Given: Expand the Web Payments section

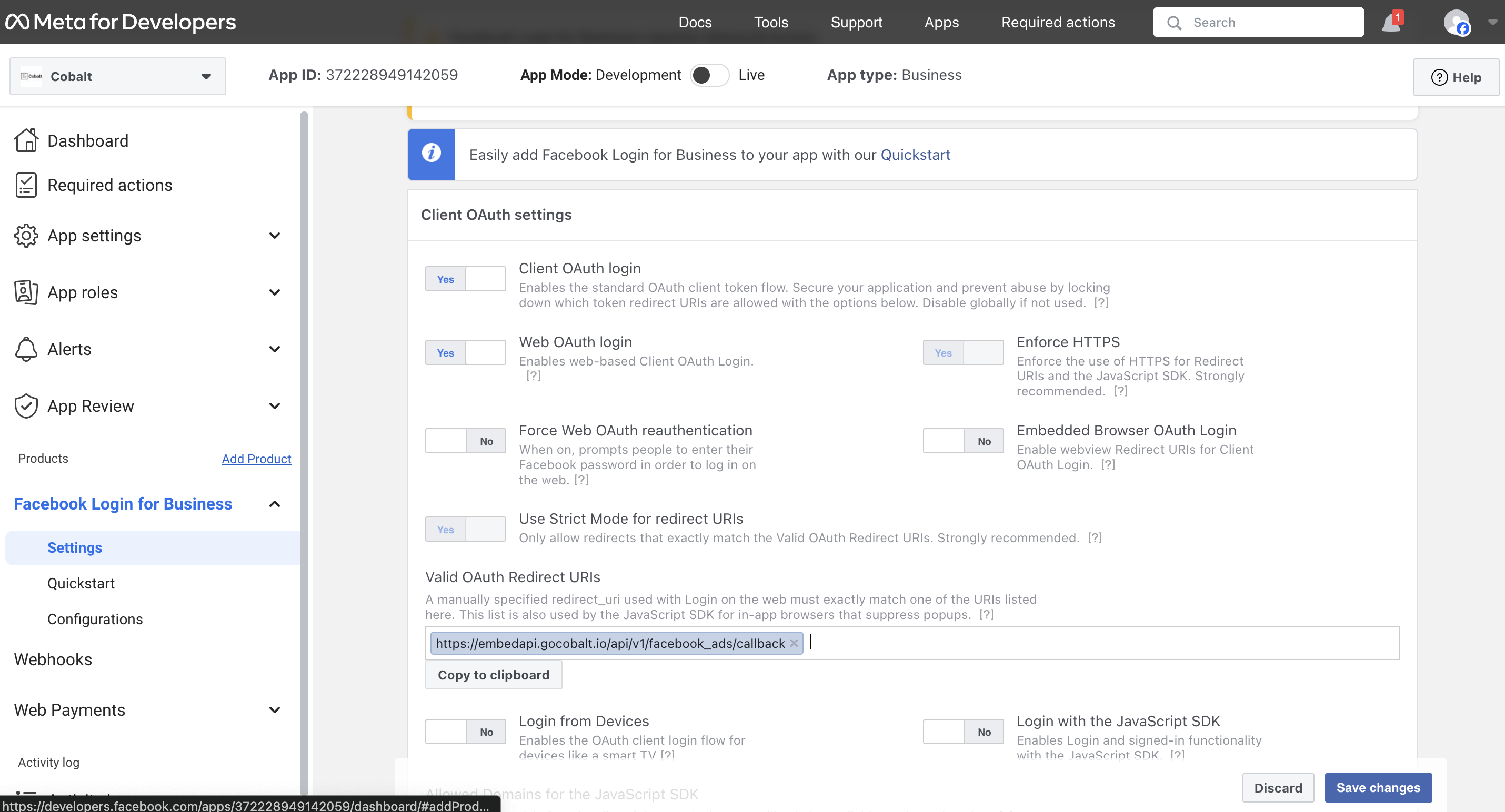Looking at the screenshot, I should [x=274, y=710].
